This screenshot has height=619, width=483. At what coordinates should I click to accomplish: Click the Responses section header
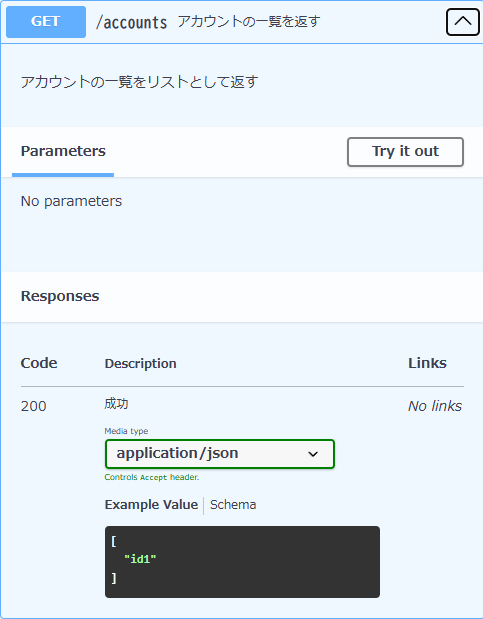[60, 296]
